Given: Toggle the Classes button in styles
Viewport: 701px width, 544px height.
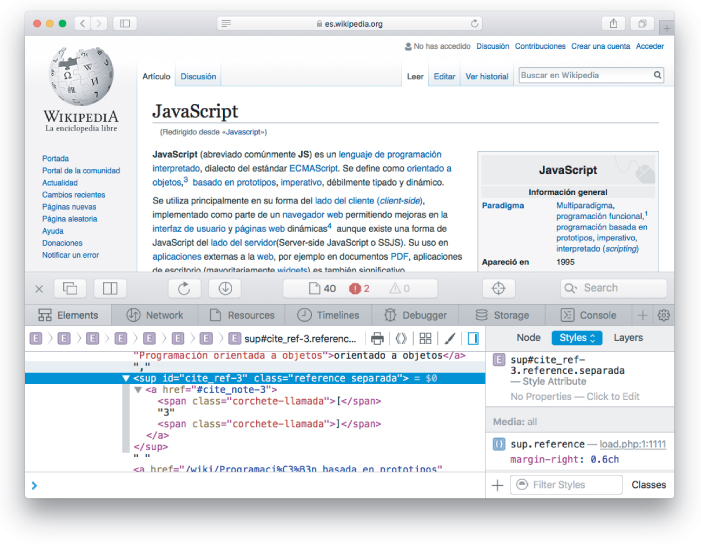Looking at the screenshot, I should click(x=648, y=485).
